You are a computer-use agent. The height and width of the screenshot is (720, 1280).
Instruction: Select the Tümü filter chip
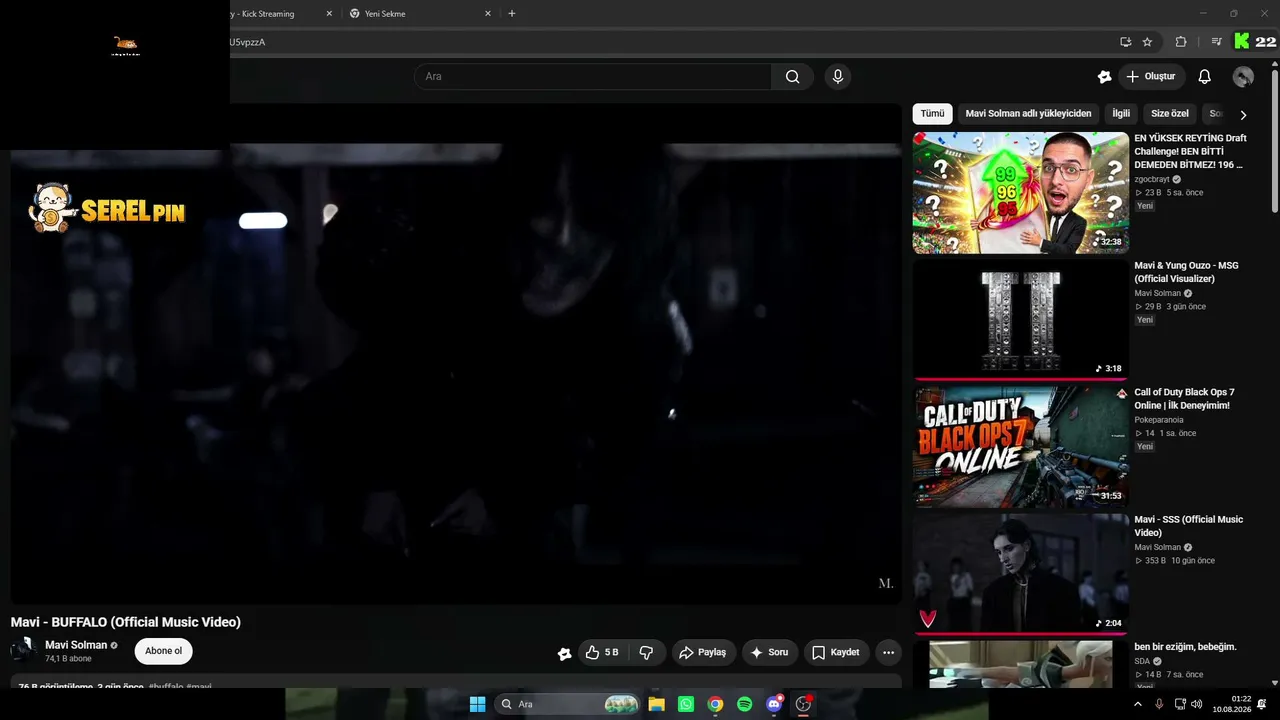pos(932,114)
